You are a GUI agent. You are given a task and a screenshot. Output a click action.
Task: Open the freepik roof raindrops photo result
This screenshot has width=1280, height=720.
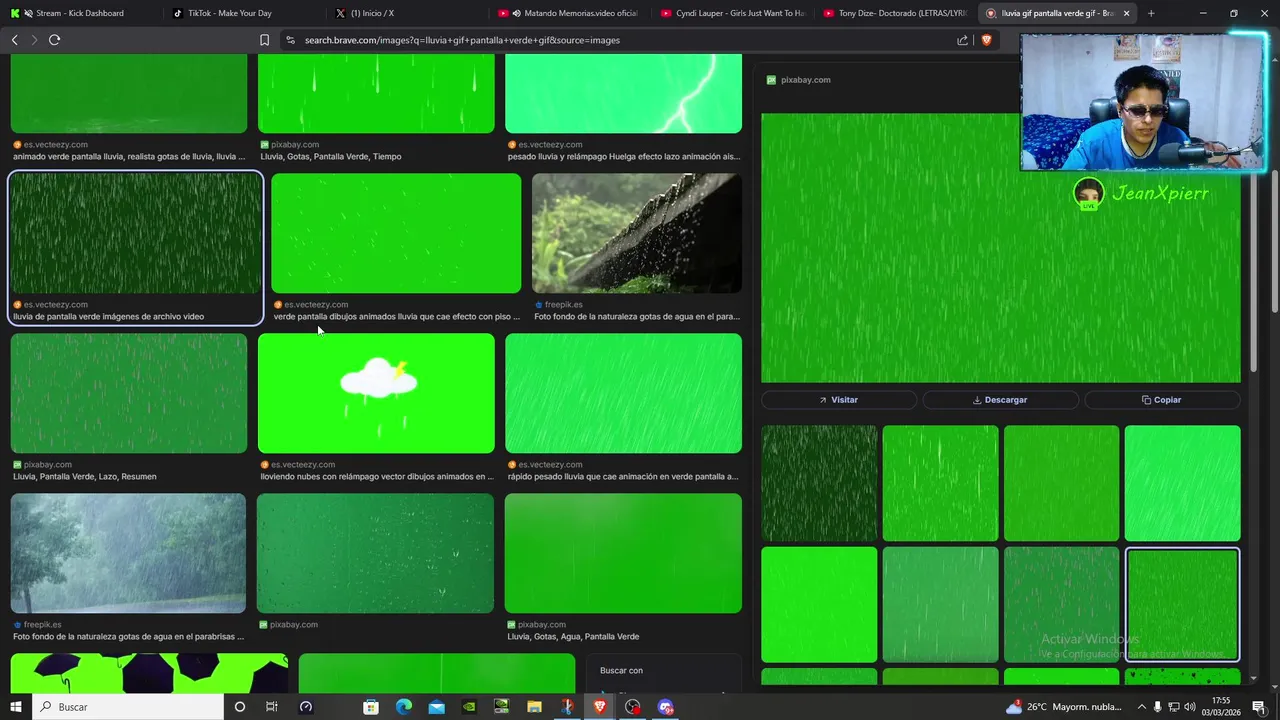[637, 233]
